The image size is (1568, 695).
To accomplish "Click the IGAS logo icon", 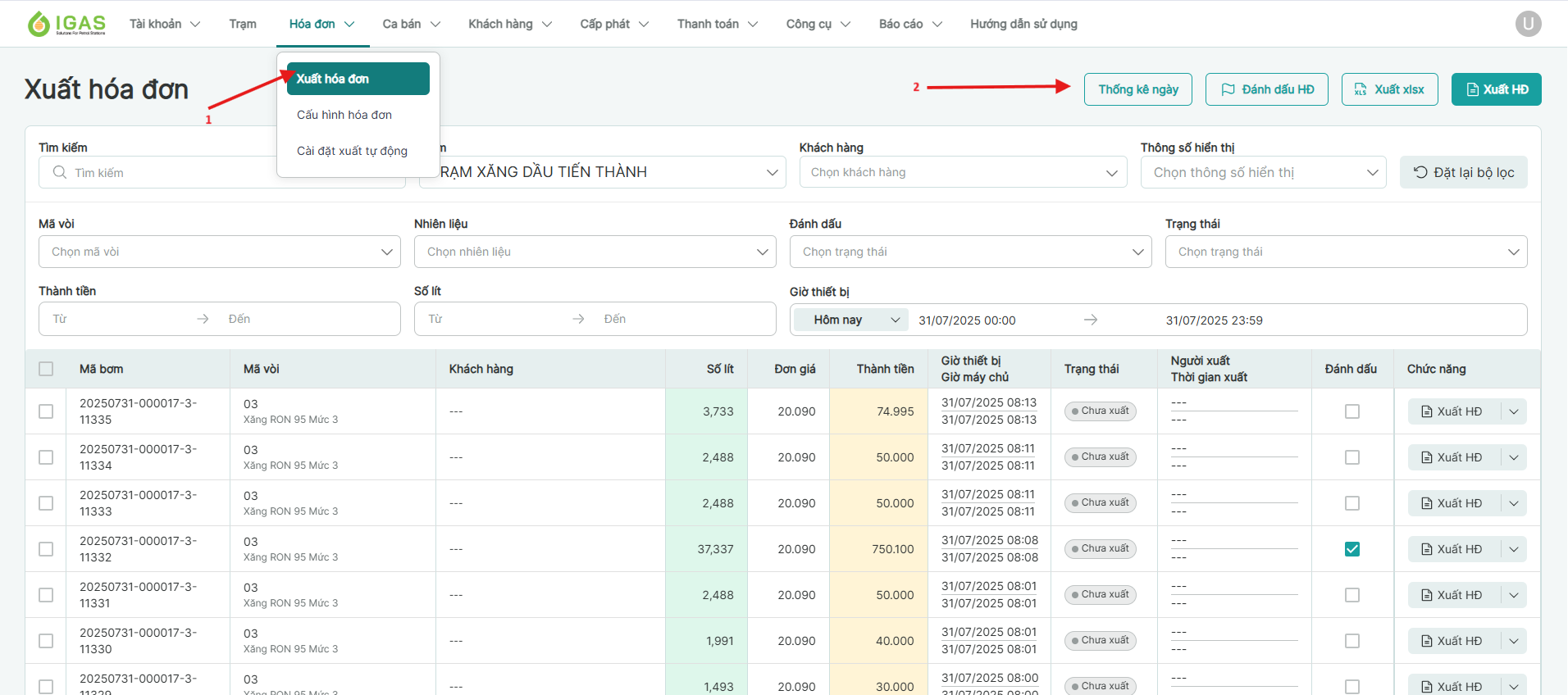I will (39, 24).
